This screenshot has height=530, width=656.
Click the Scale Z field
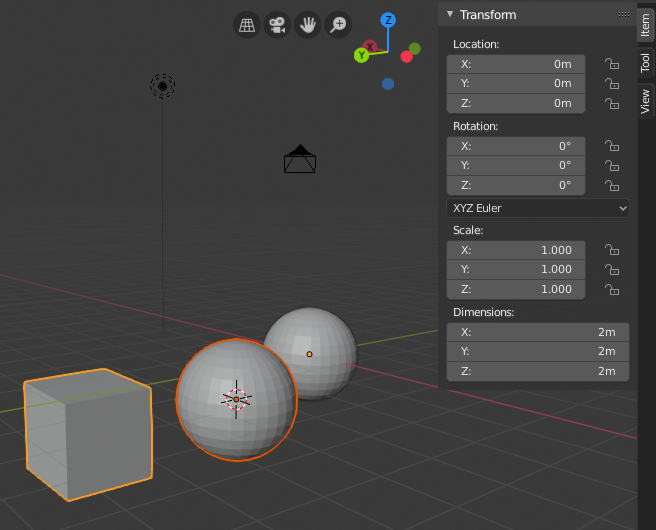[516, 289]
